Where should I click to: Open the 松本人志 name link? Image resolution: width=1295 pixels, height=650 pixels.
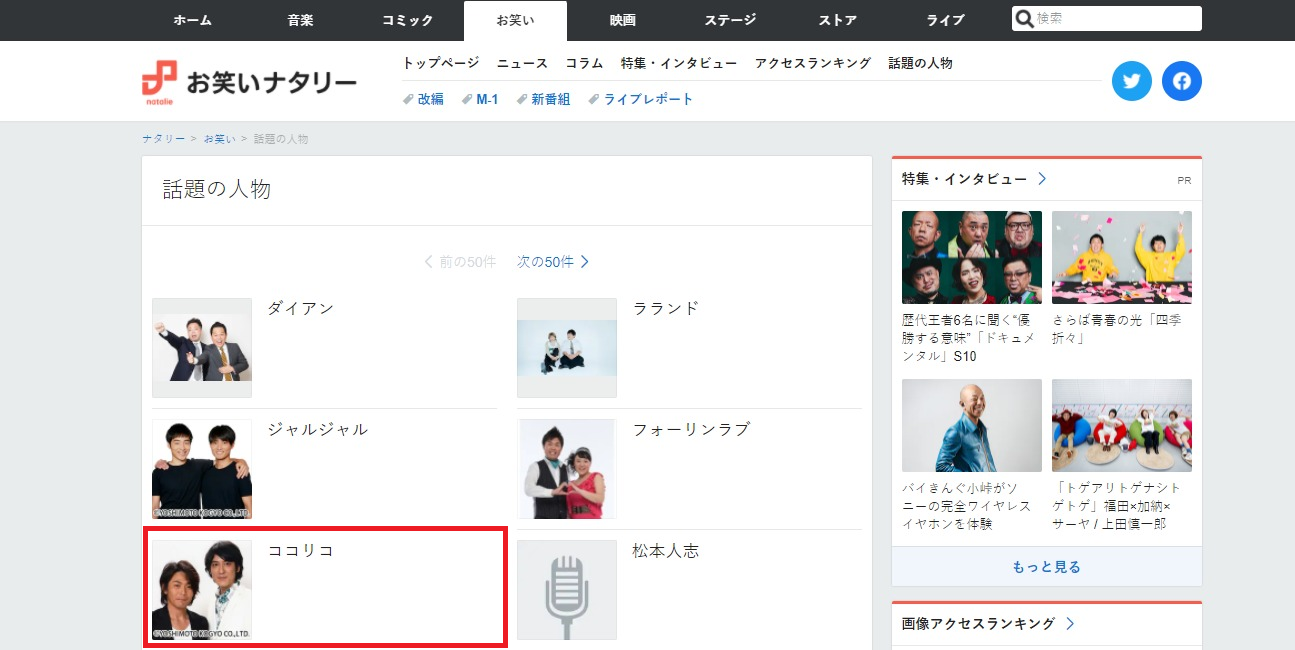click(666, 550)
